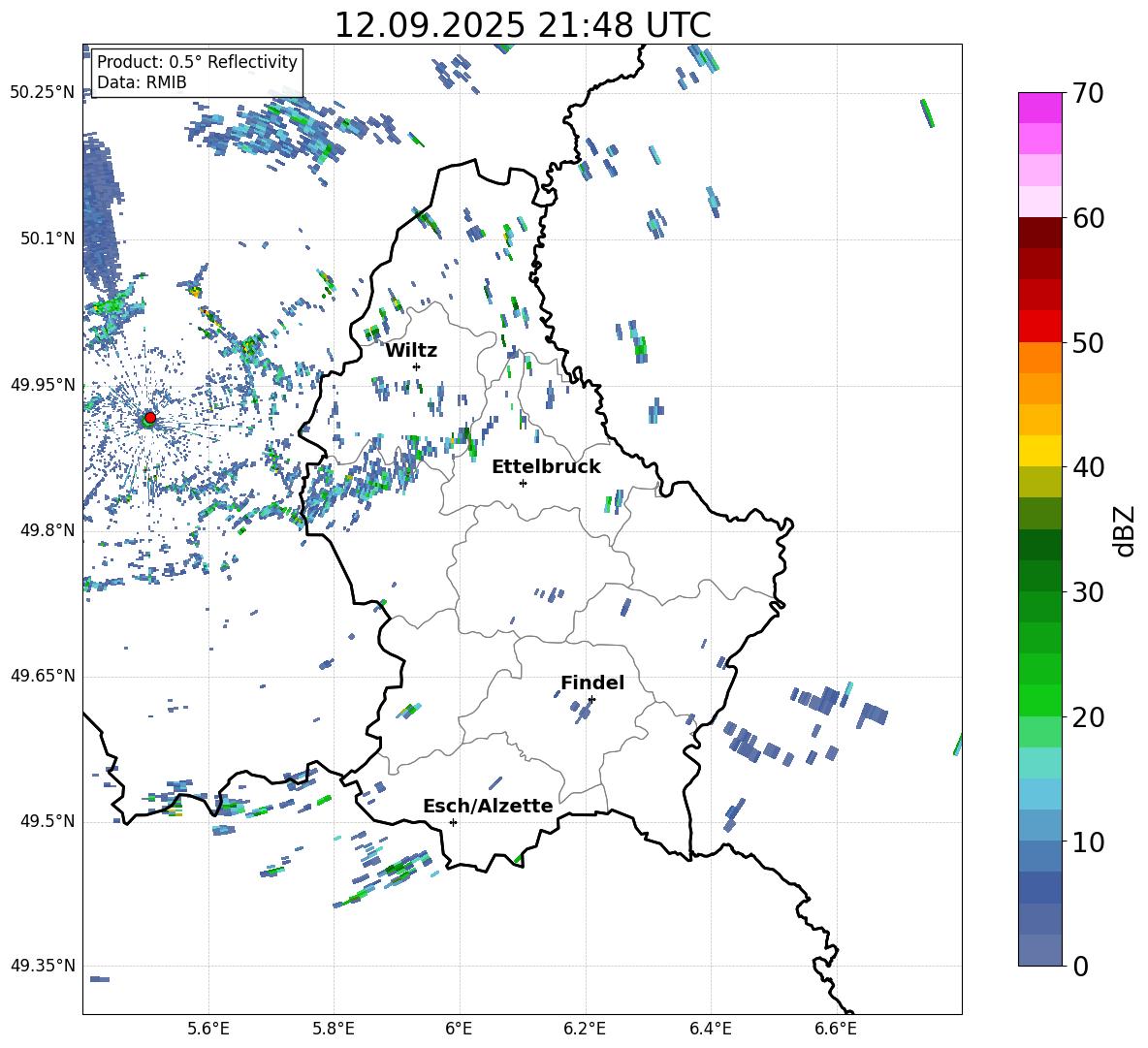Click the dBZ colorbar axis label
1148x1048 pixels.
coord(1126,530)
